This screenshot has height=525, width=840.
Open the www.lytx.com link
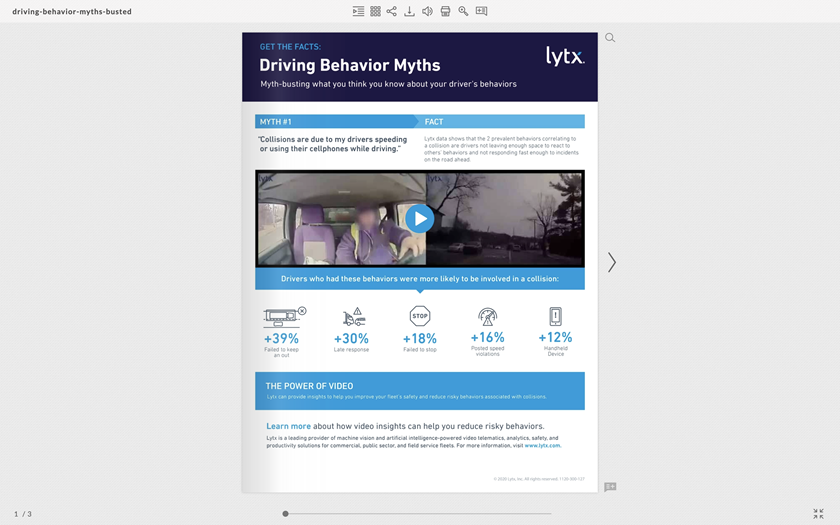(542, 445)
